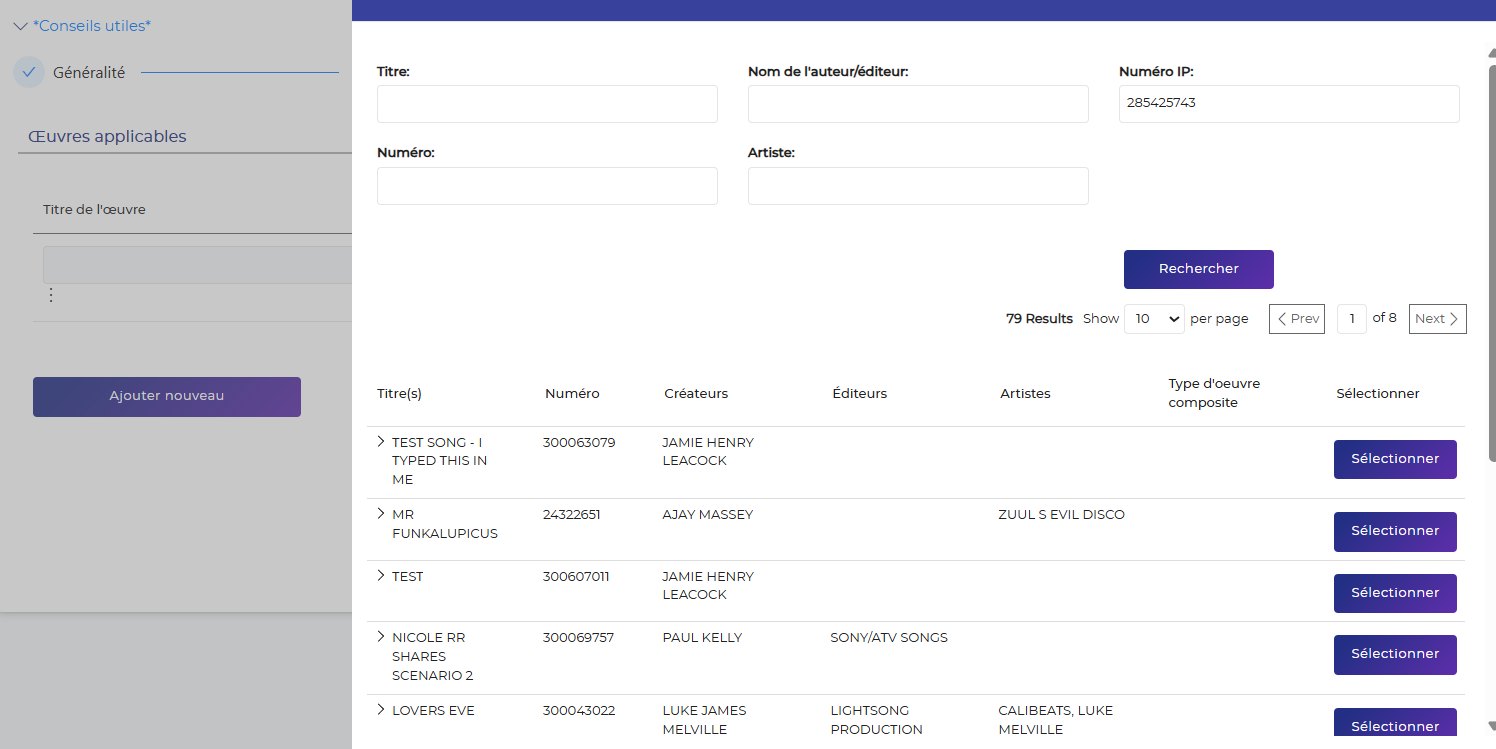Open the results per page dropdown

coord(1154,319)
